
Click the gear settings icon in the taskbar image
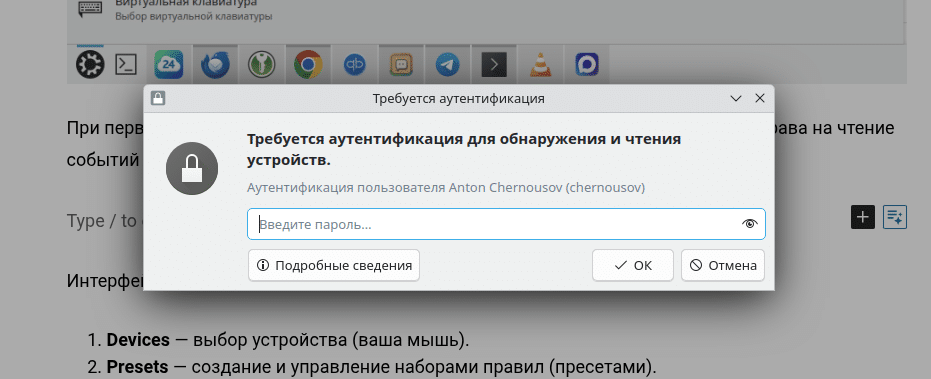(x=90, y=64)
